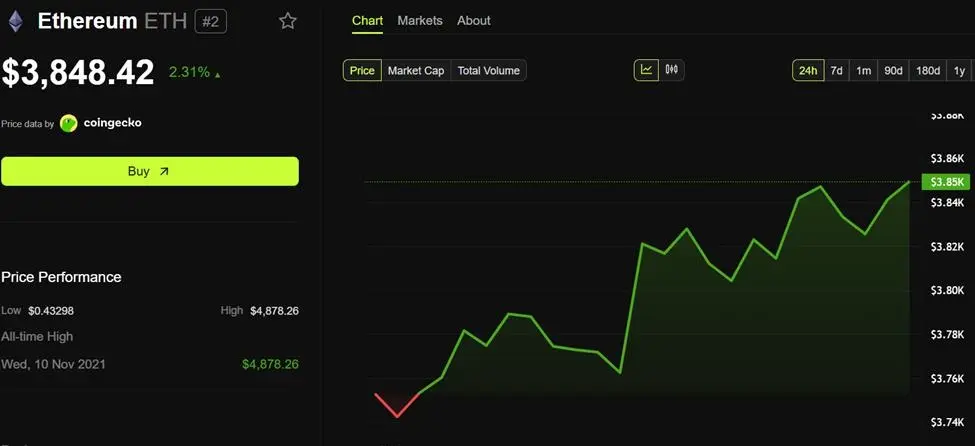
Task: Click the Ethereum diamond logo icon
Action: click(x=15, y=22)
